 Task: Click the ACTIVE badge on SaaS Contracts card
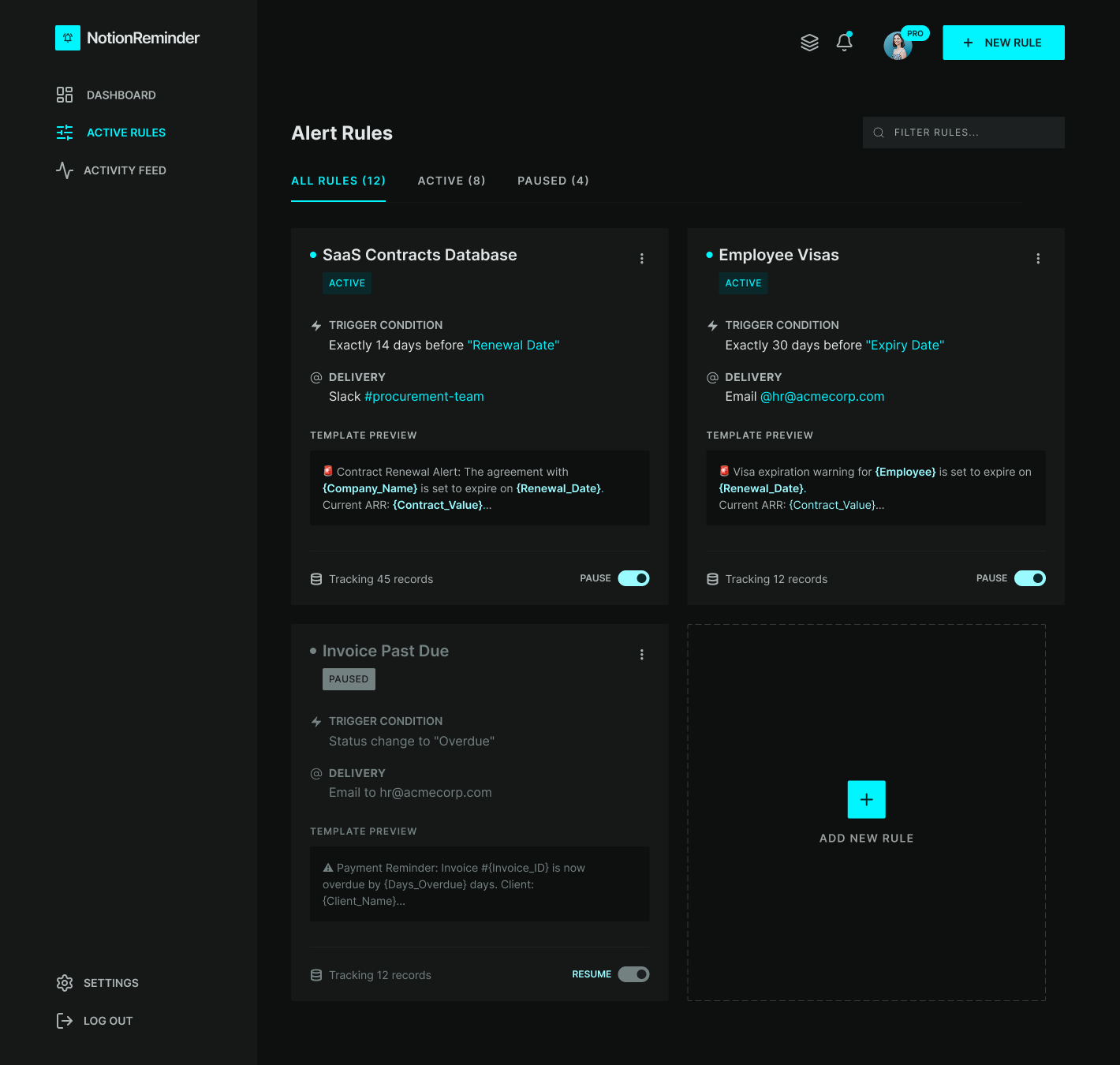[x=347, y=283]
